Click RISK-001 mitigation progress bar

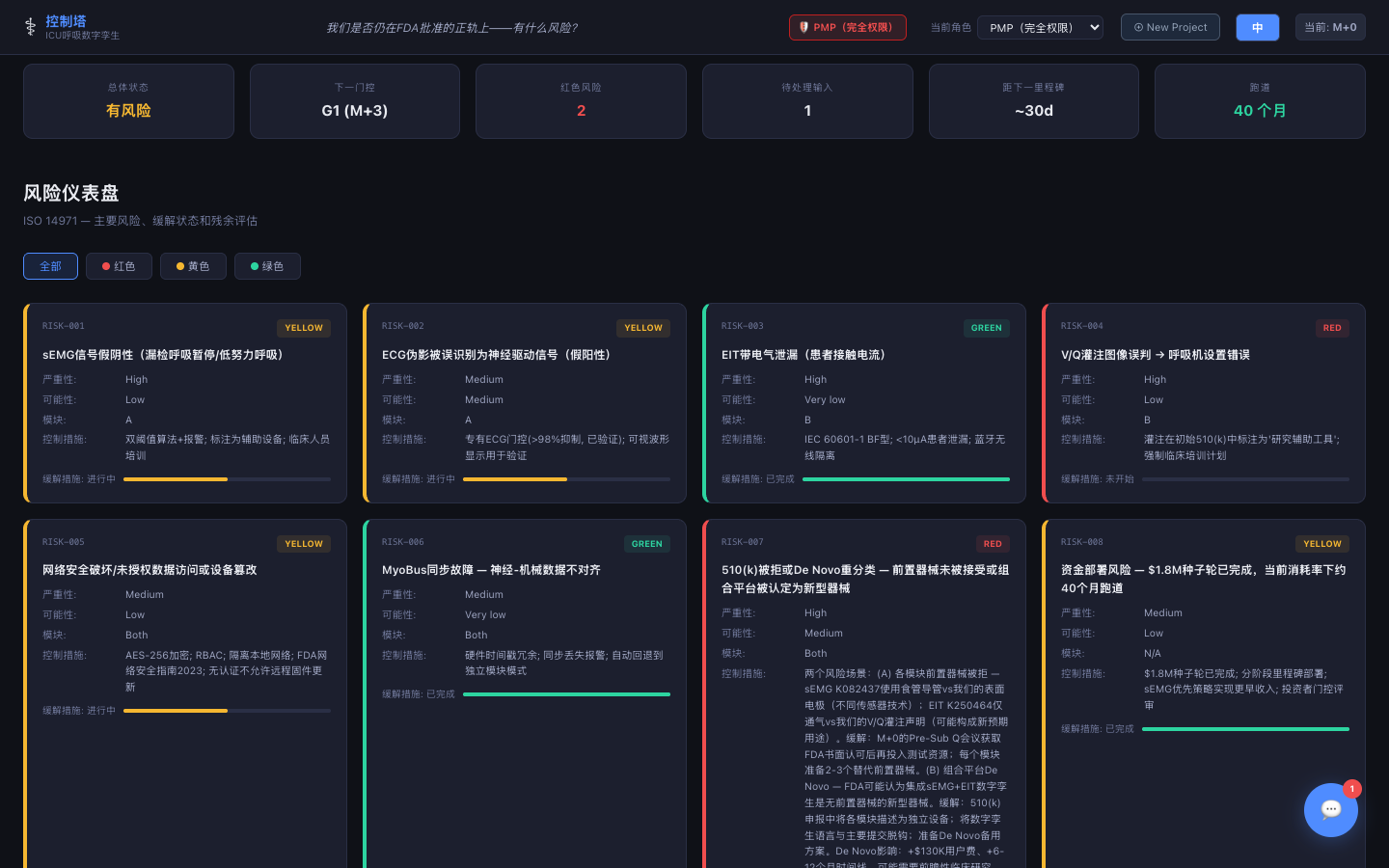coord(227,479)
